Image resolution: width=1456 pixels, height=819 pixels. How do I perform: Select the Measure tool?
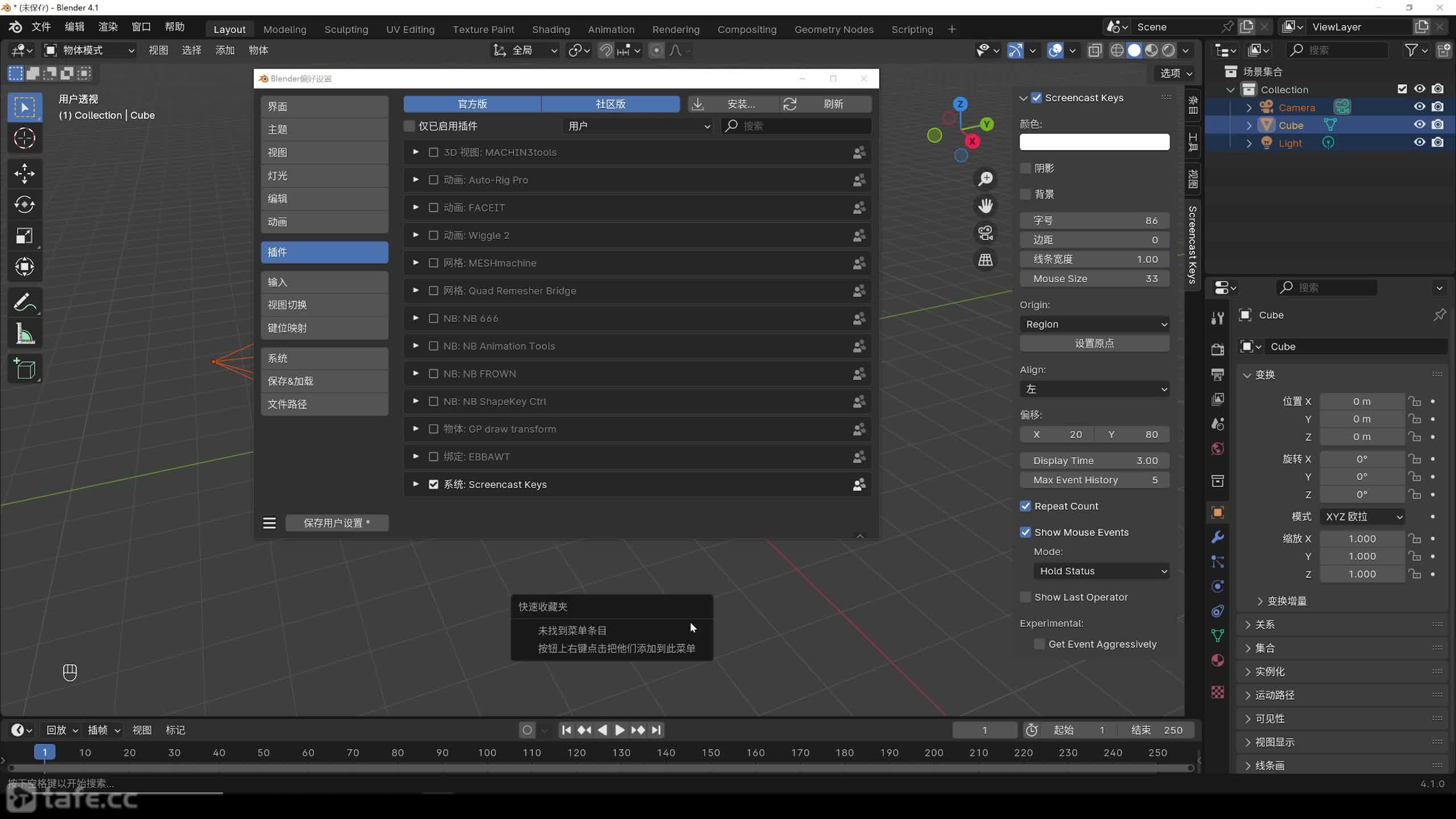(24, 333)
